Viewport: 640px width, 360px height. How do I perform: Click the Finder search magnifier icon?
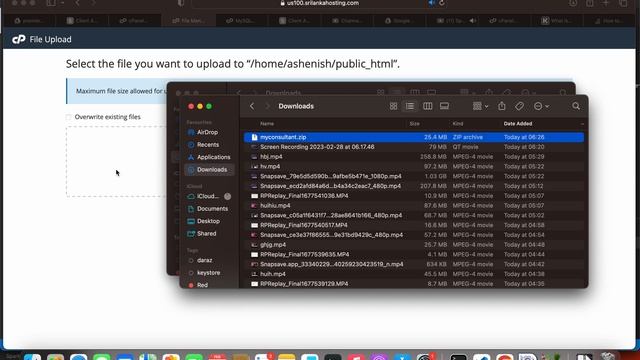[x=576, y=106]
